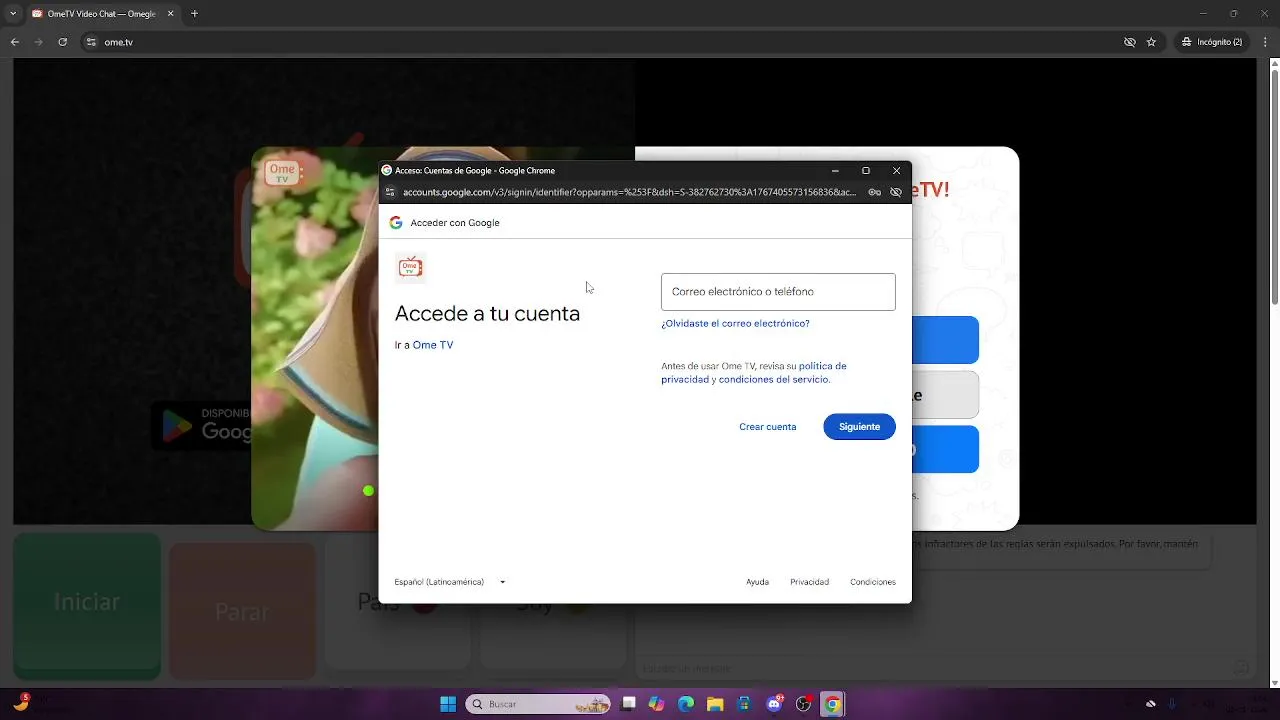Open the Chrome three-dot menu

1266,42
